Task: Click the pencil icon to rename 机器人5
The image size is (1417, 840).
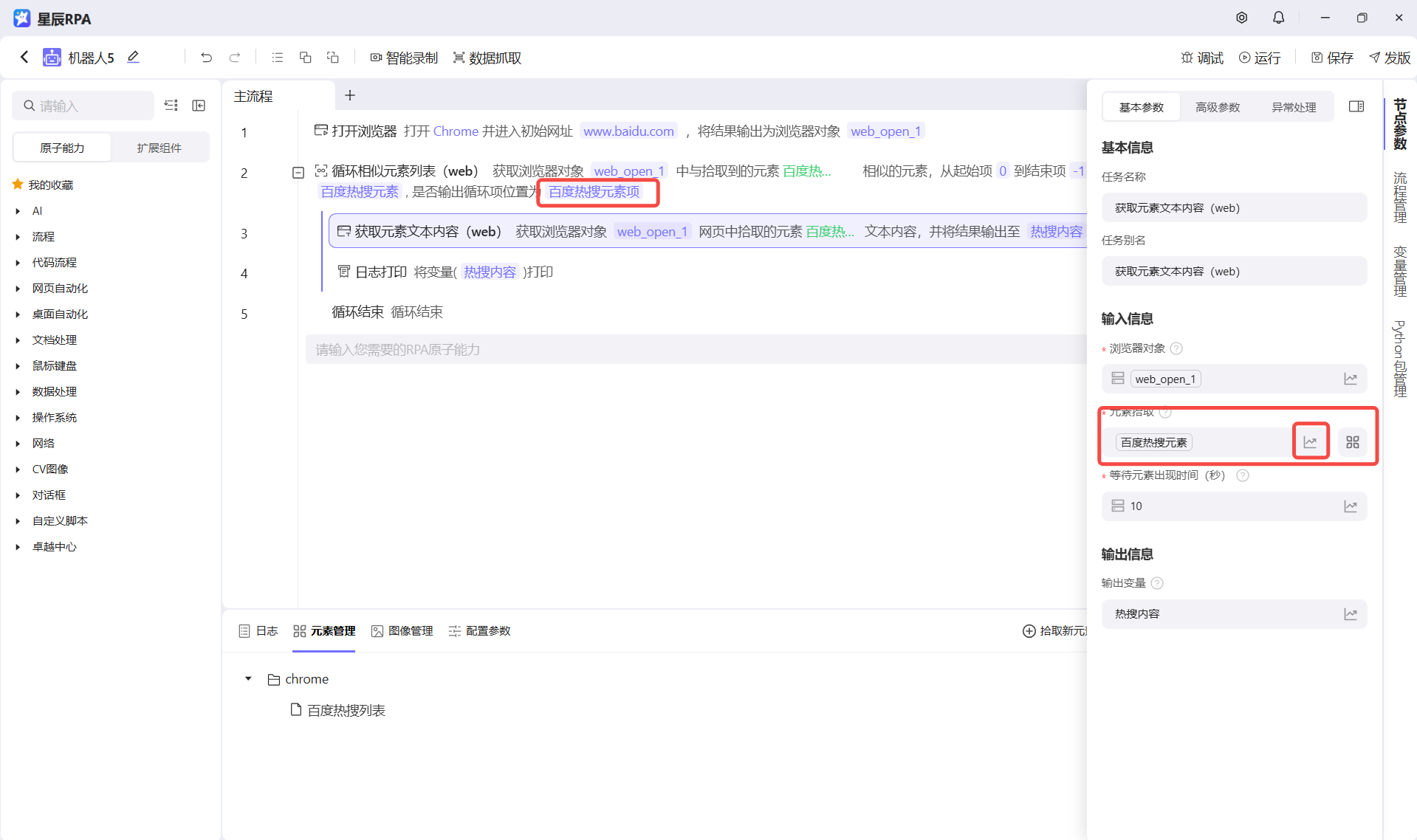Action: (133, 57)
